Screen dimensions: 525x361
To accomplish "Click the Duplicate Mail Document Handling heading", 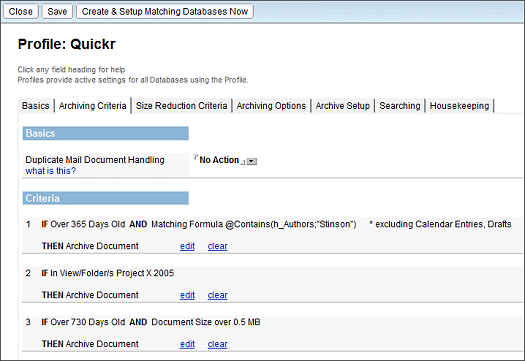I will point(95,160).
